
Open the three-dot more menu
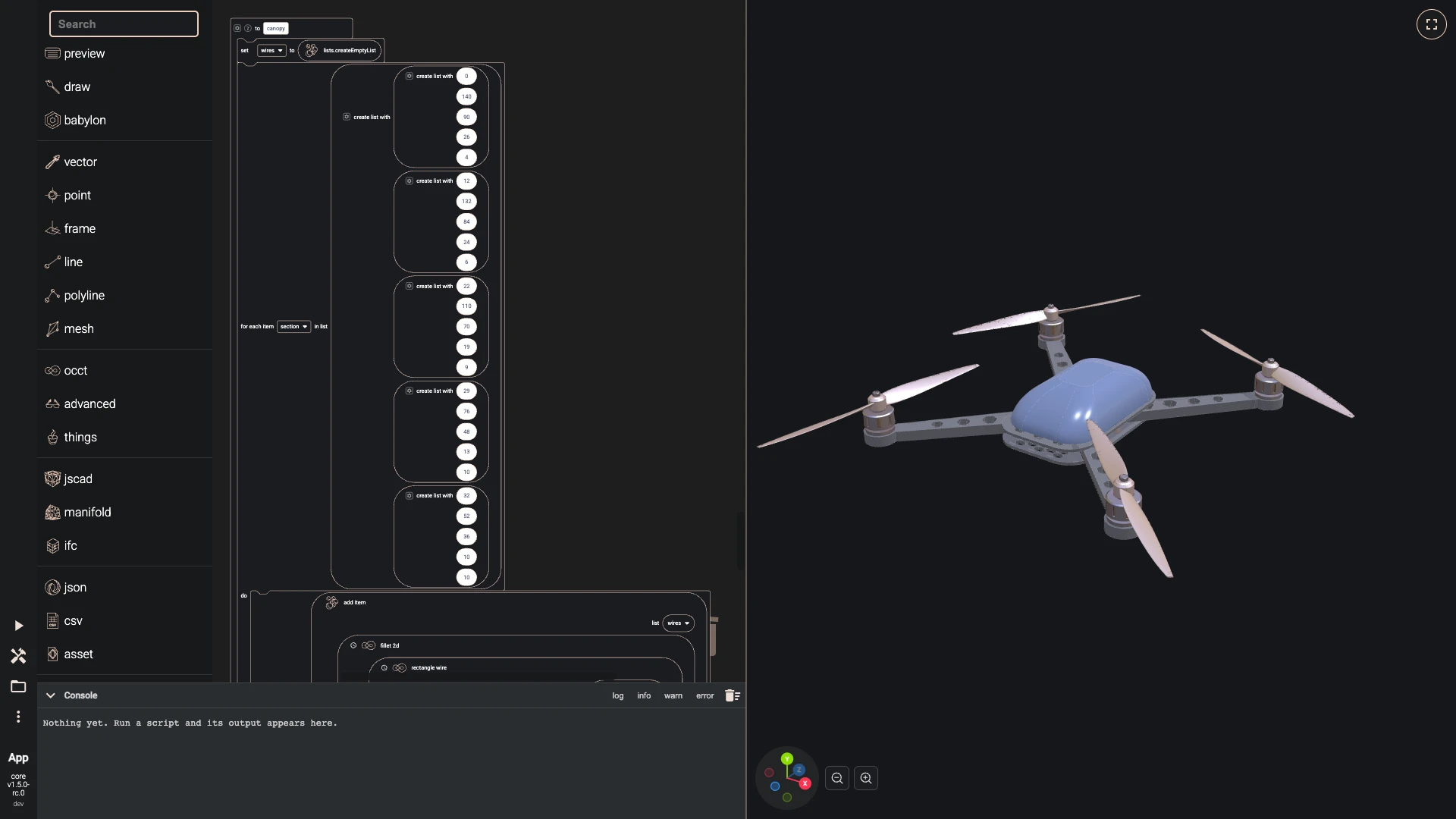(x=18, y=717)
